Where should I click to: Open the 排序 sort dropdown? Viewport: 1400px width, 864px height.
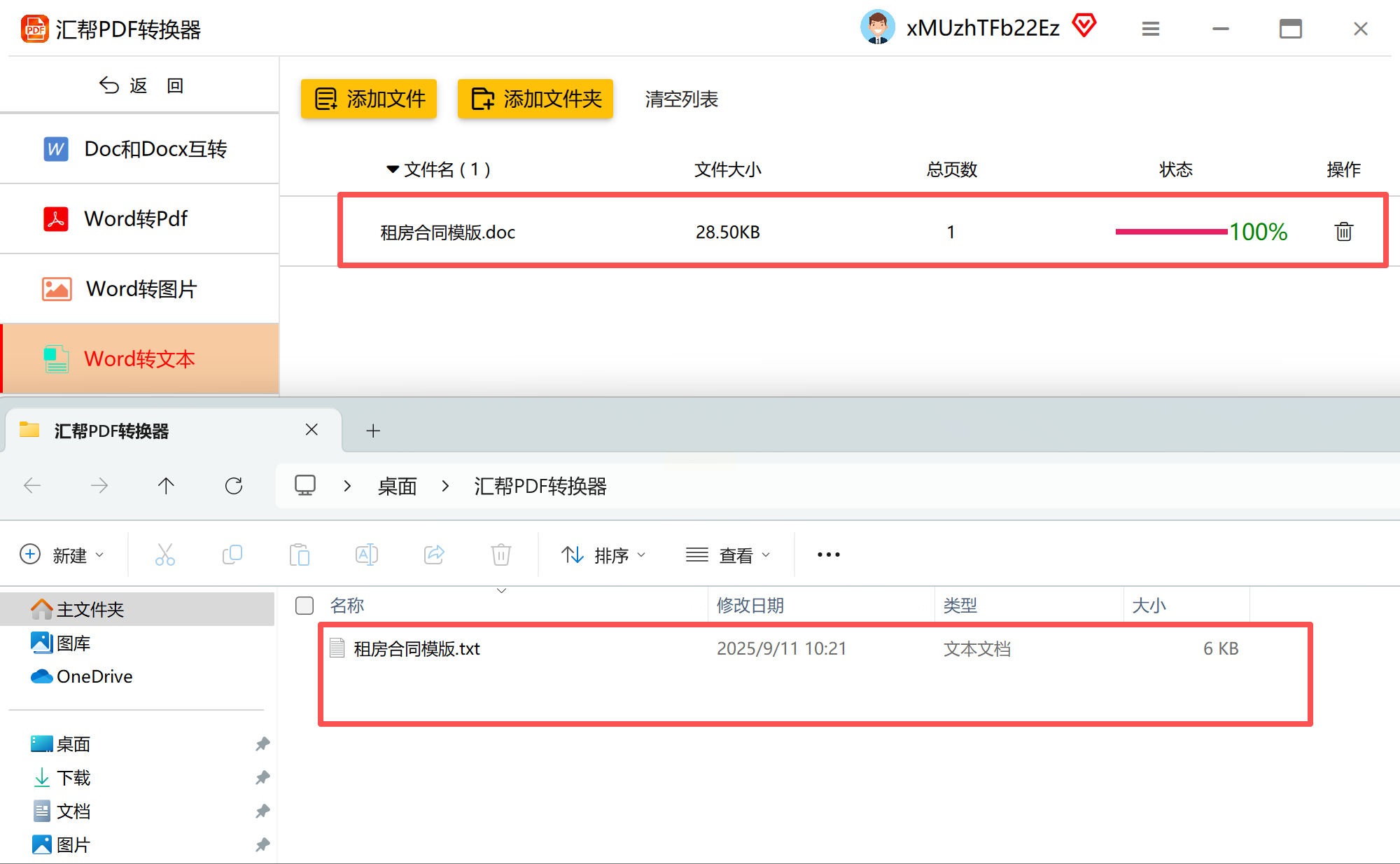[603, 555]
